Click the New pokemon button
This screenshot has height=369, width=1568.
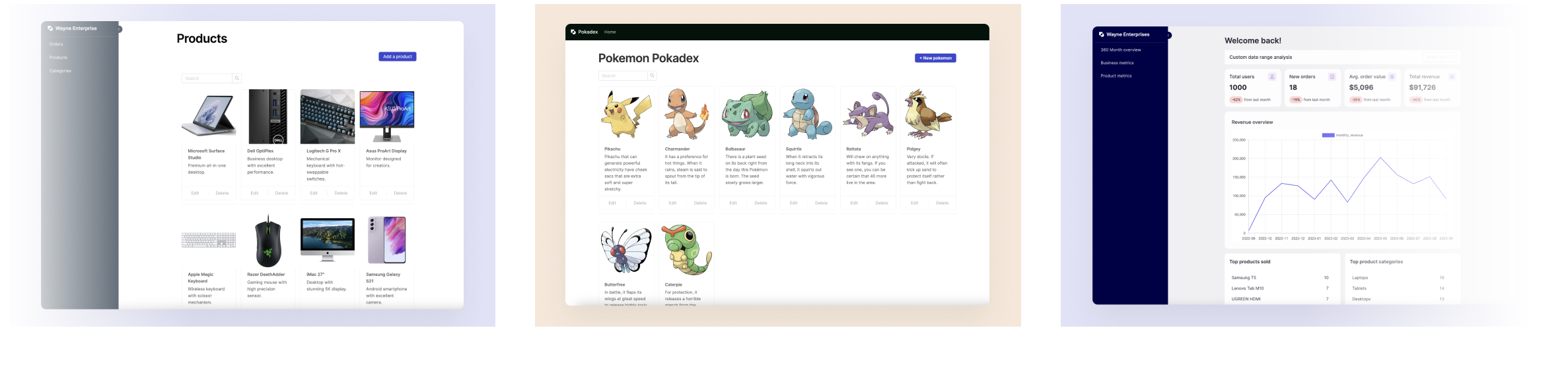pyautogui.click(x=935, y=58)
